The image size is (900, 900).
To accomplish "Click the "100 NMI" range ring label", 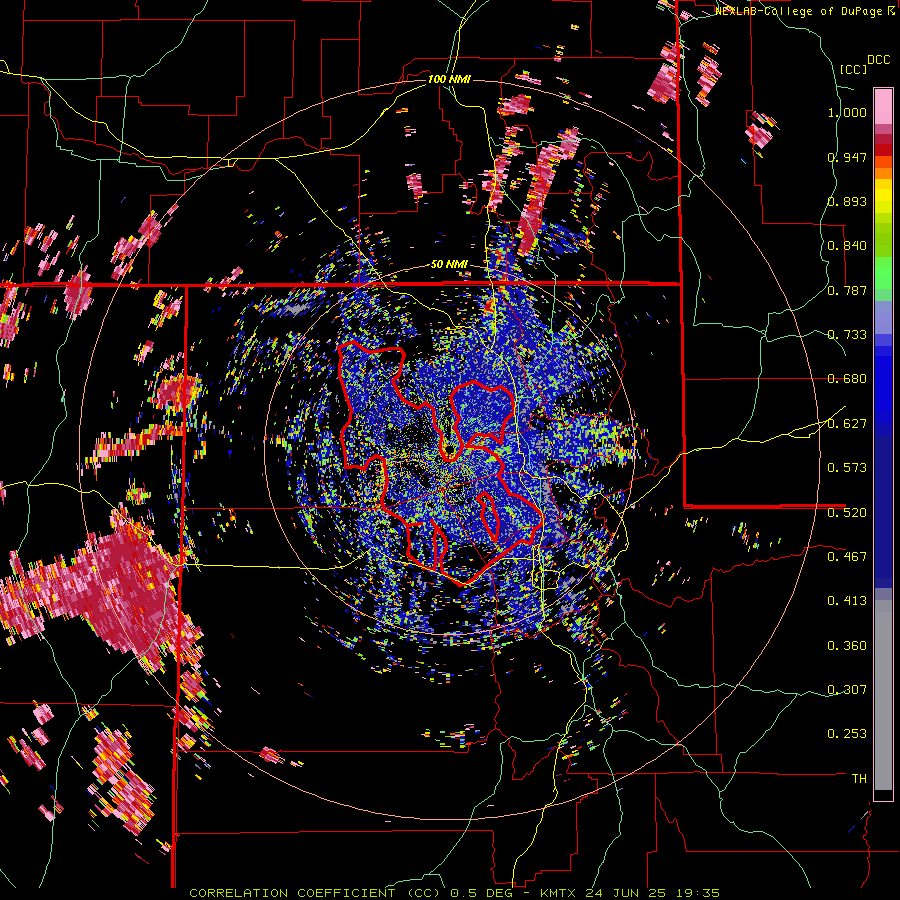I will [x=449, y=79].
